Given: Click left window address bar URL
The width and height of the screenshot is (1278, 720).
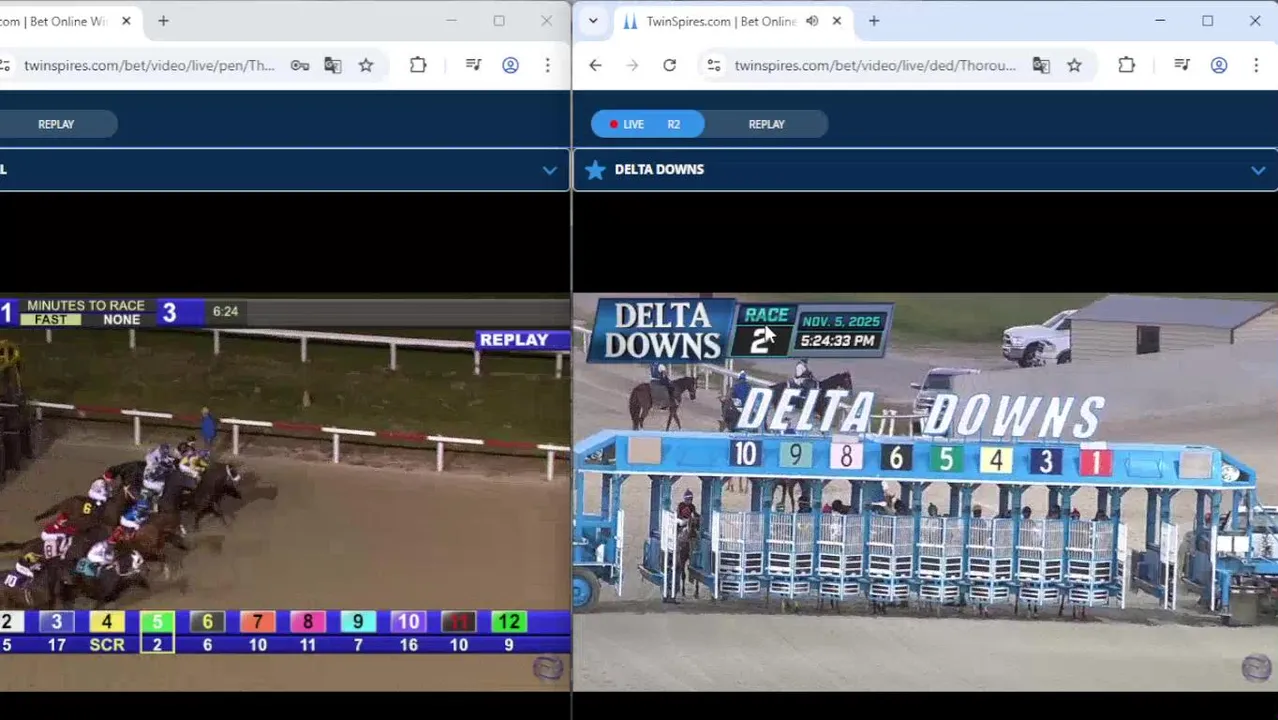Looking at the screenshot, I should (149, 65).
